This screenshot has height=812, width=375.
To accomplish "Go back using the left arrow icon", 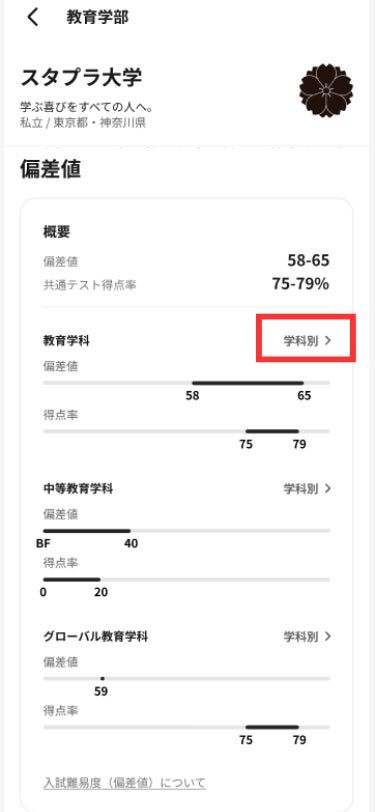I will [33, 17].
